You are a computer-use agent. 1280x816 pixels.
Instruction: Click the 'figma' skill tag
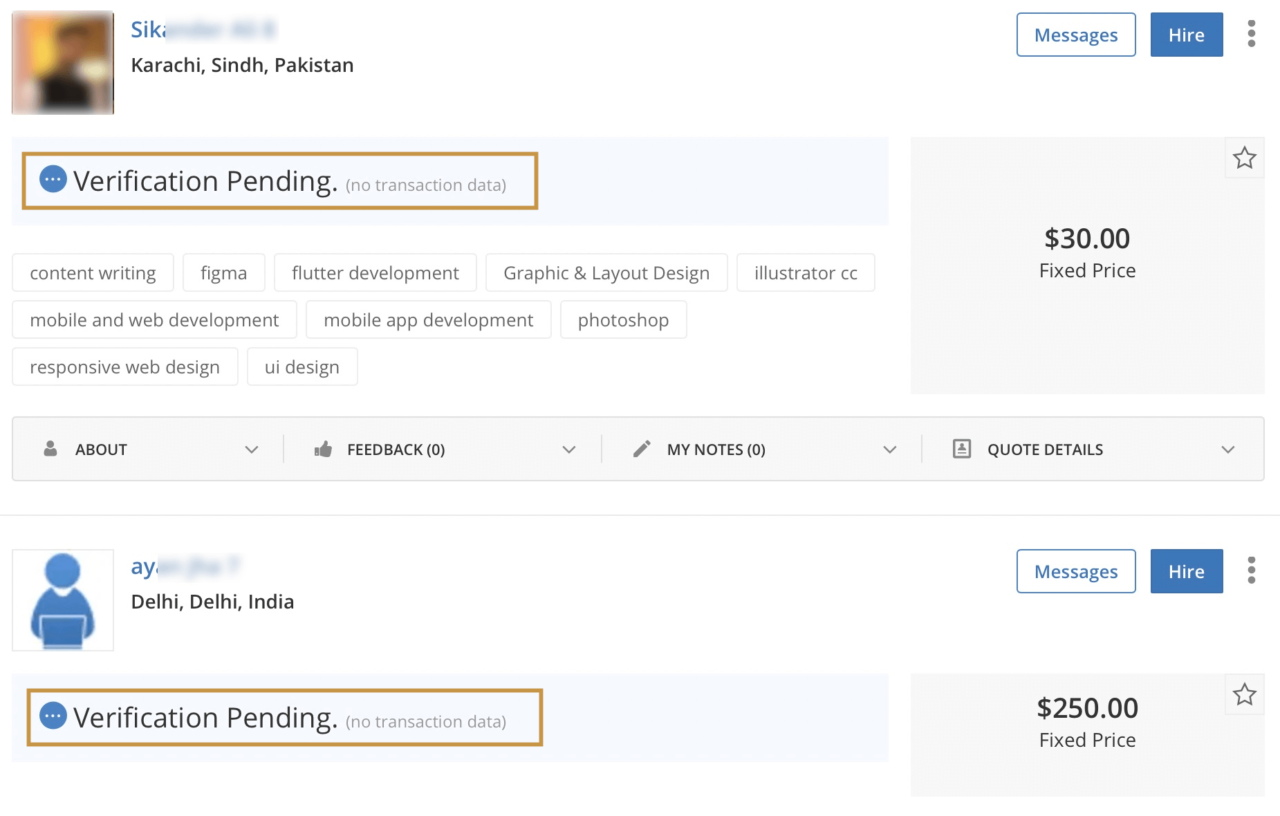223,273
